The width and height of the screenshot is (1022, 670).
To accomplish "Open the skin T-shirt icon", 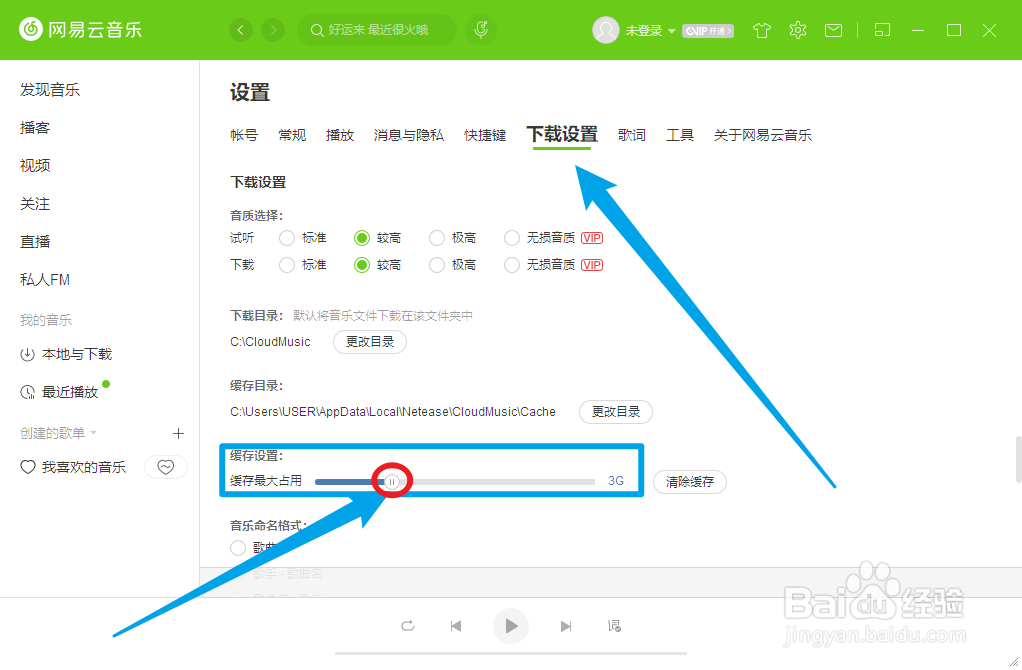I will click(761, 31).
